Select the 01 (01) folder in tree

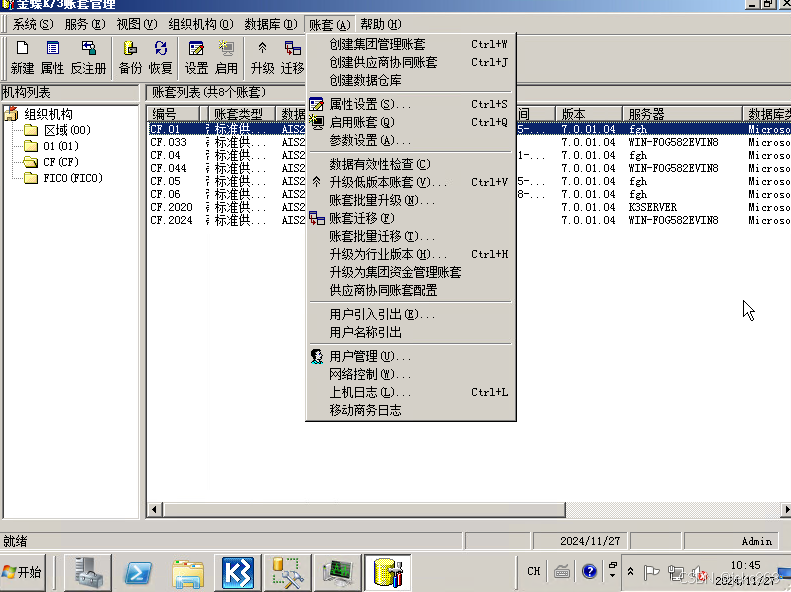point(61,146)
